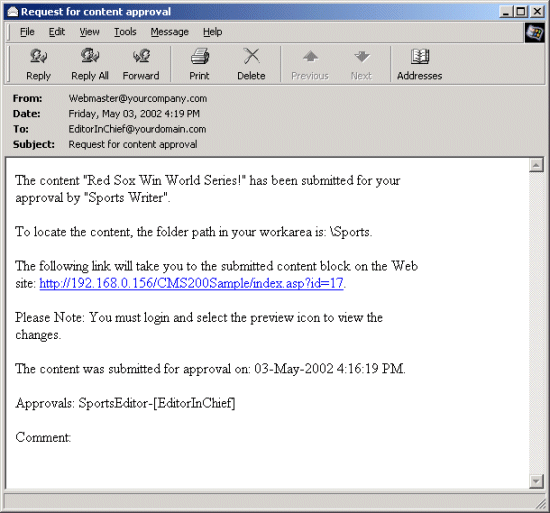Follow the CMS200Sample index.asp link
This screenshot has width=550, height=513.
point(191,283)
